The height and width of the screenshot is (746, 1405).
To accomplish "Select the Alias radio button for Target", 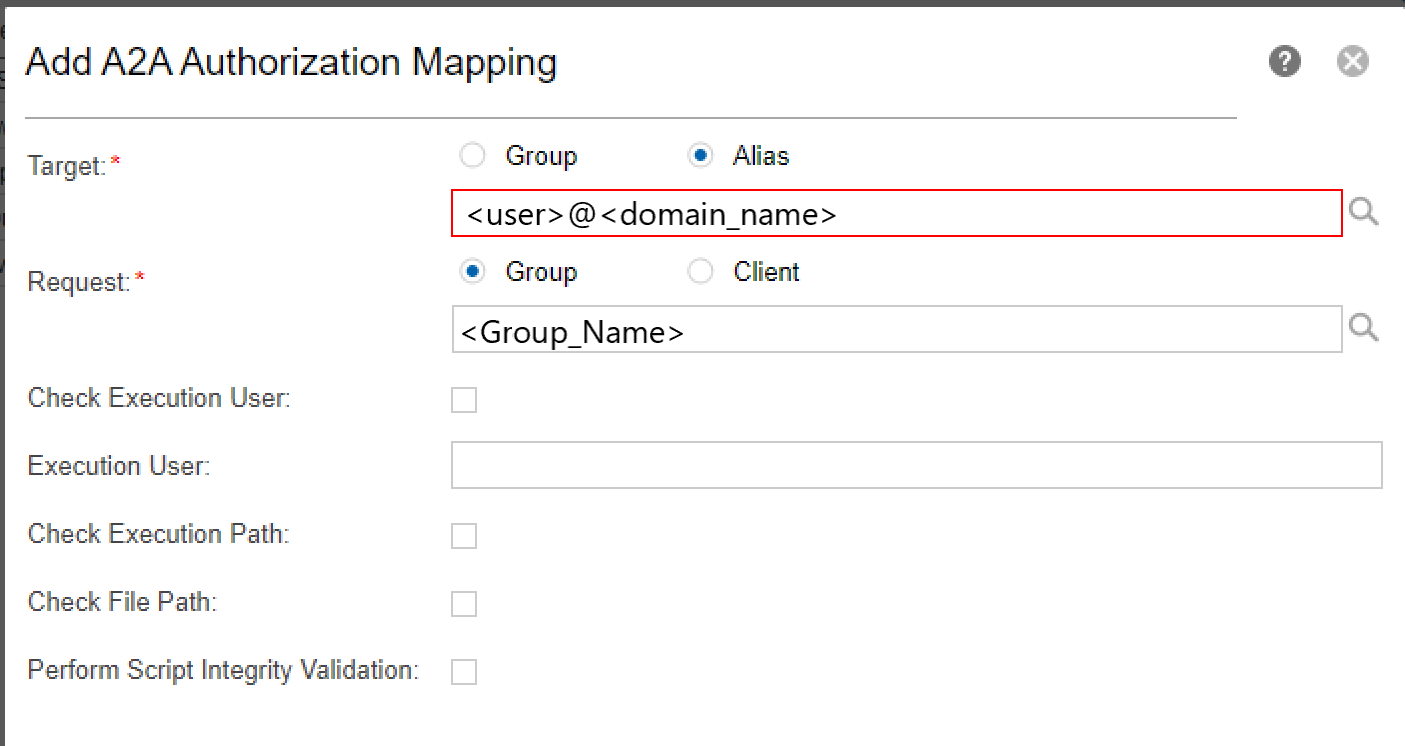I will pyautogui.click(x=700, y=156).
